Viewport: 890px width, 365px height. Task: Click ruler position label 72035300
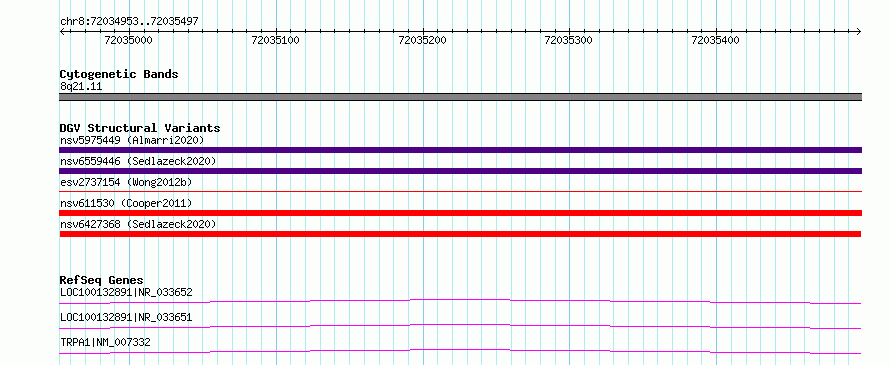(568, 40)
